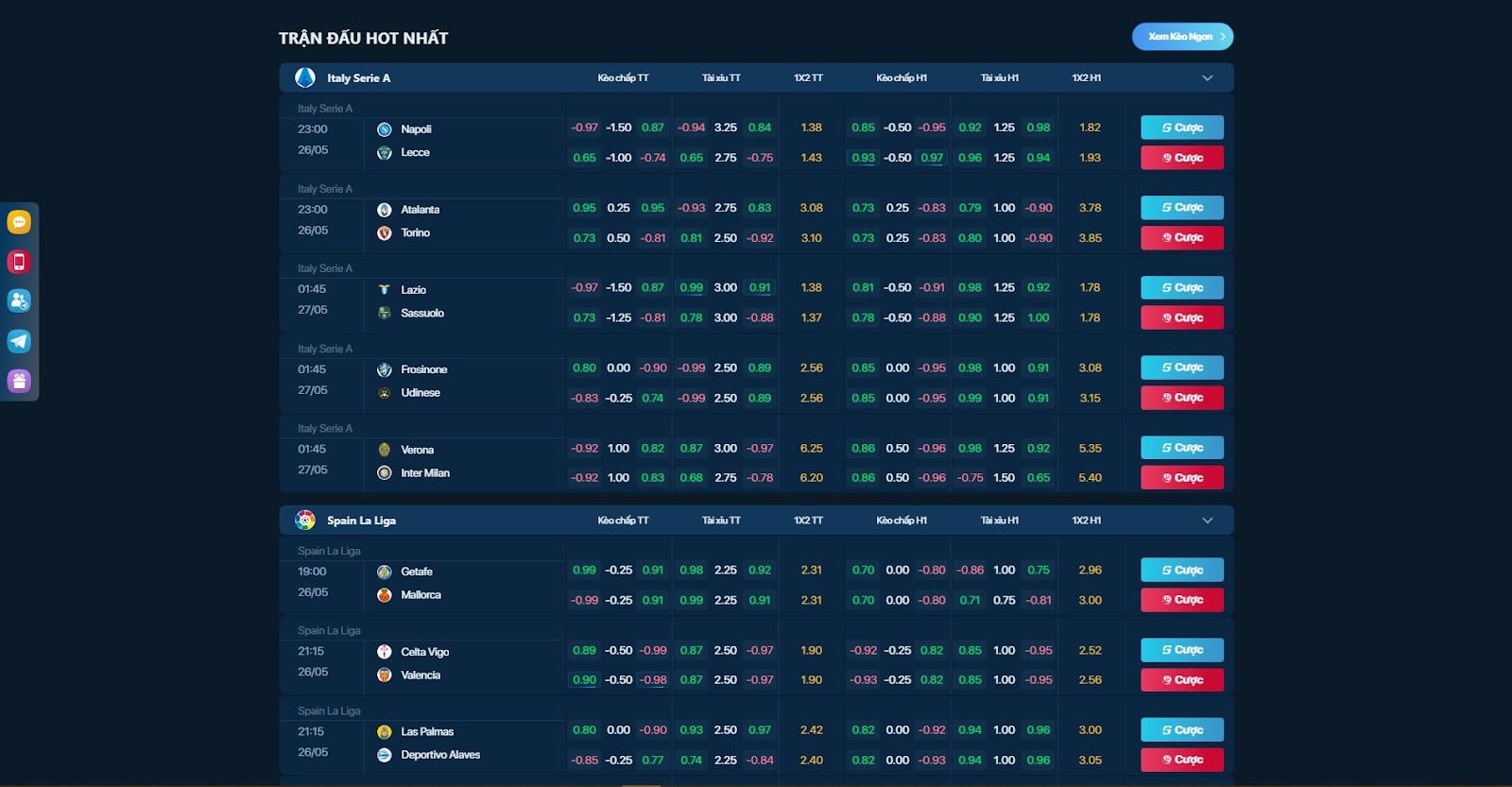Click the Napoli team crest
1512x787 pixels.
(385, 129)
